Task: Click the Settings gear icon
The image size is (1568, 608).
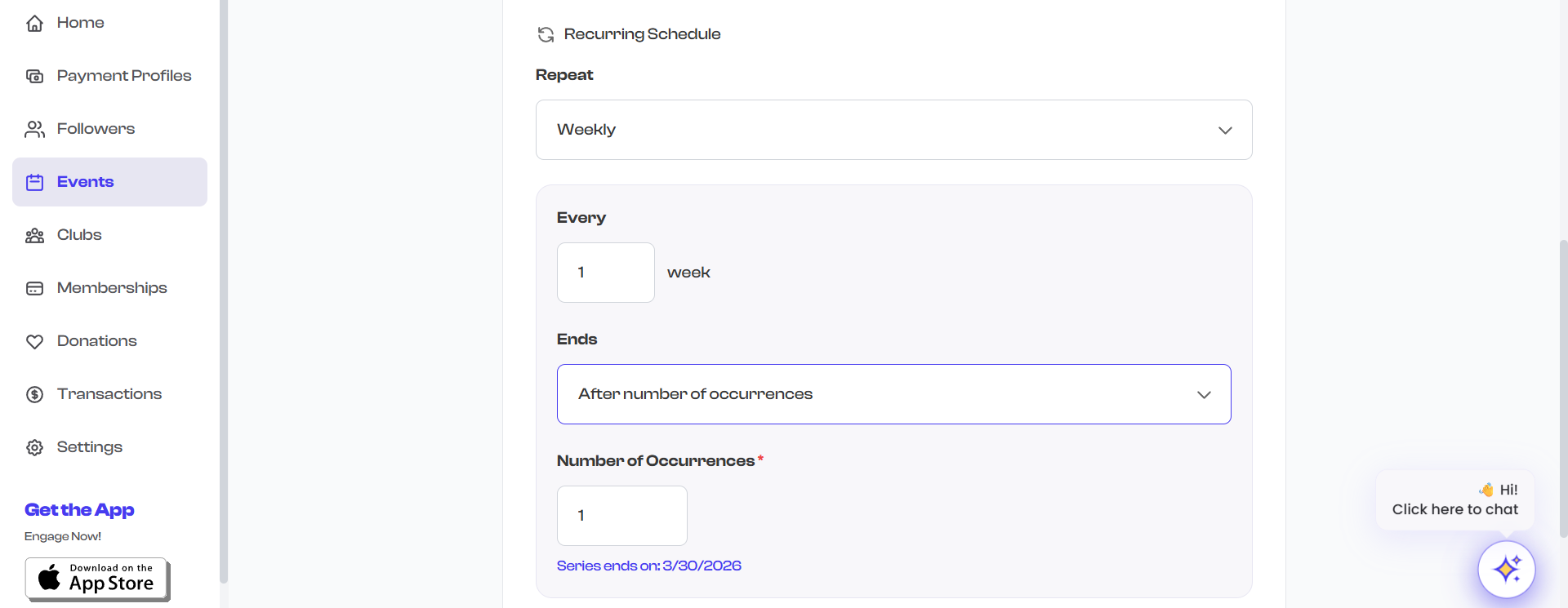Action: (34, 447)
